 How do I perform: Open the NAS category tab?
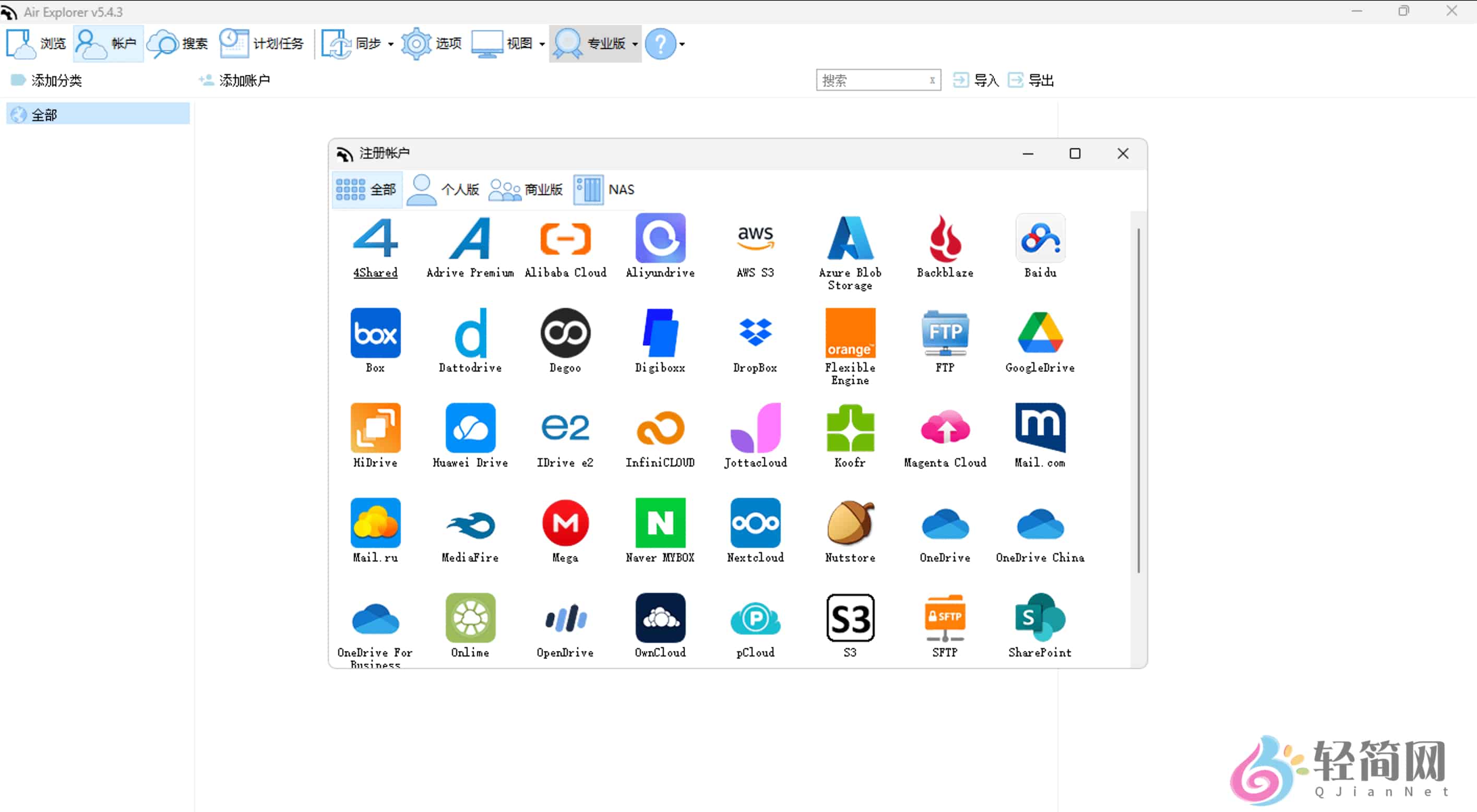604,189
